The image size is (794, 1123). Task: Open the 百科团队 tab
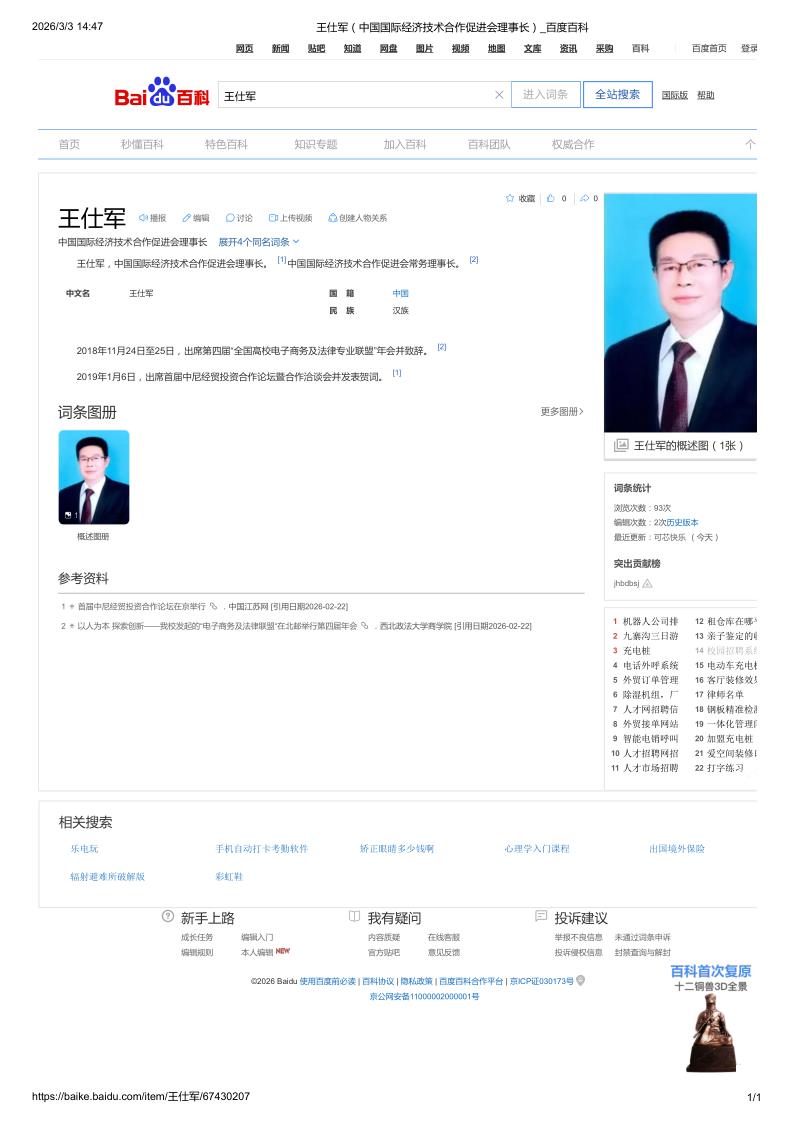(489, 144)
